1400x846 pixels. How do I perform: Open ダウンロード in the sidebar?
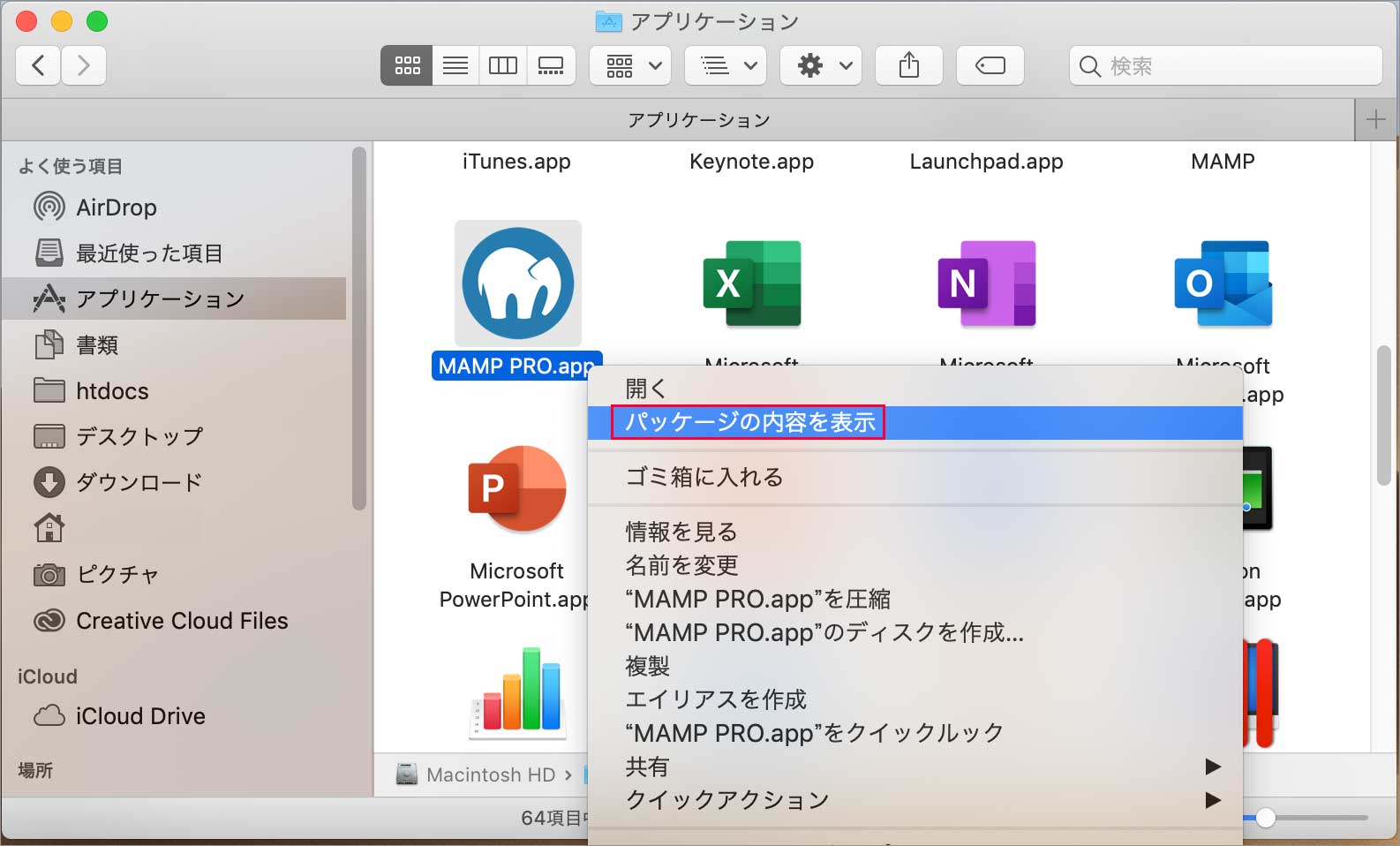tap(175, 482)
